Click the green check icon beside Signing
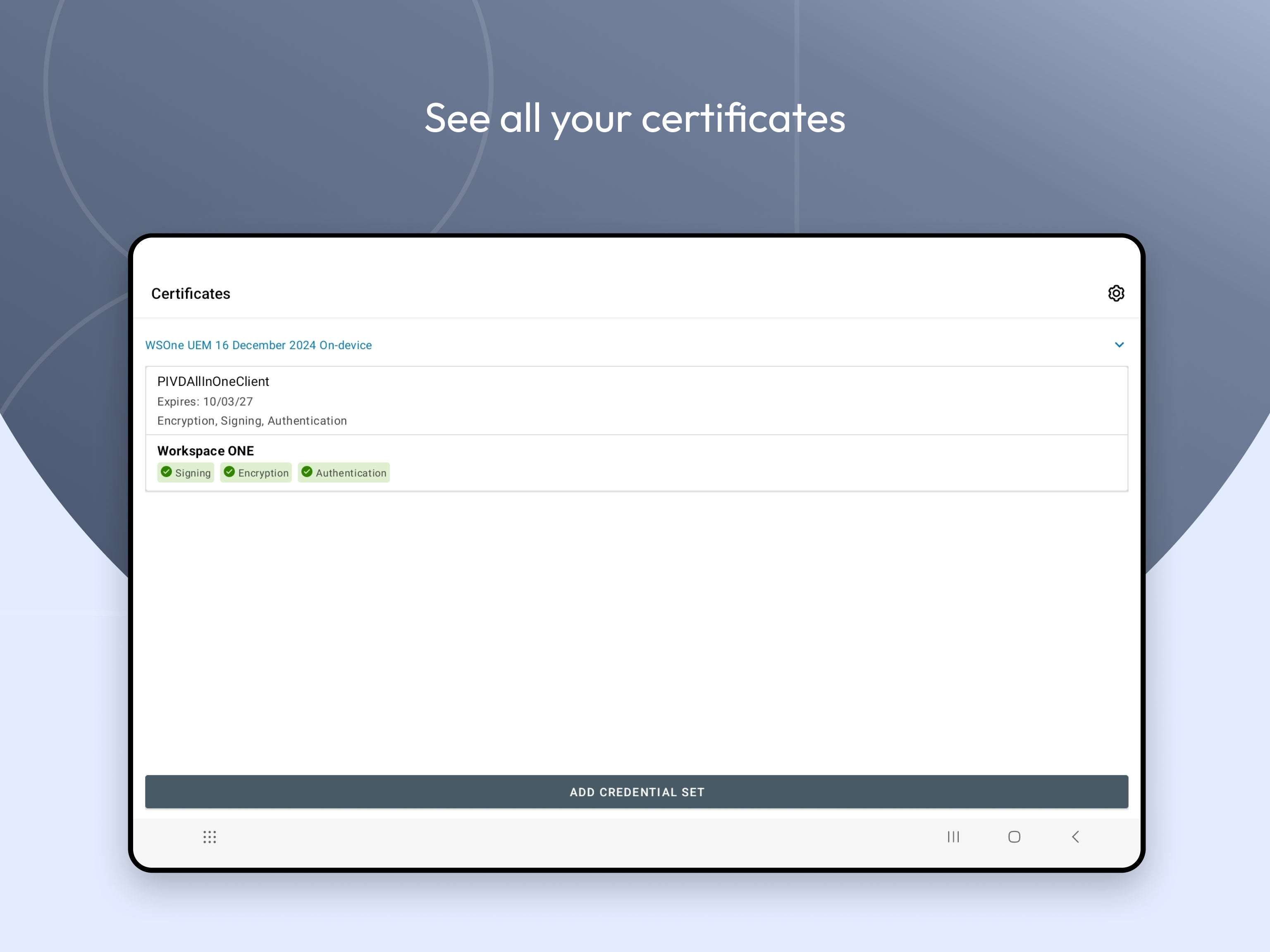This screenshot has height=952, width=1270. (x=167, y=472)
